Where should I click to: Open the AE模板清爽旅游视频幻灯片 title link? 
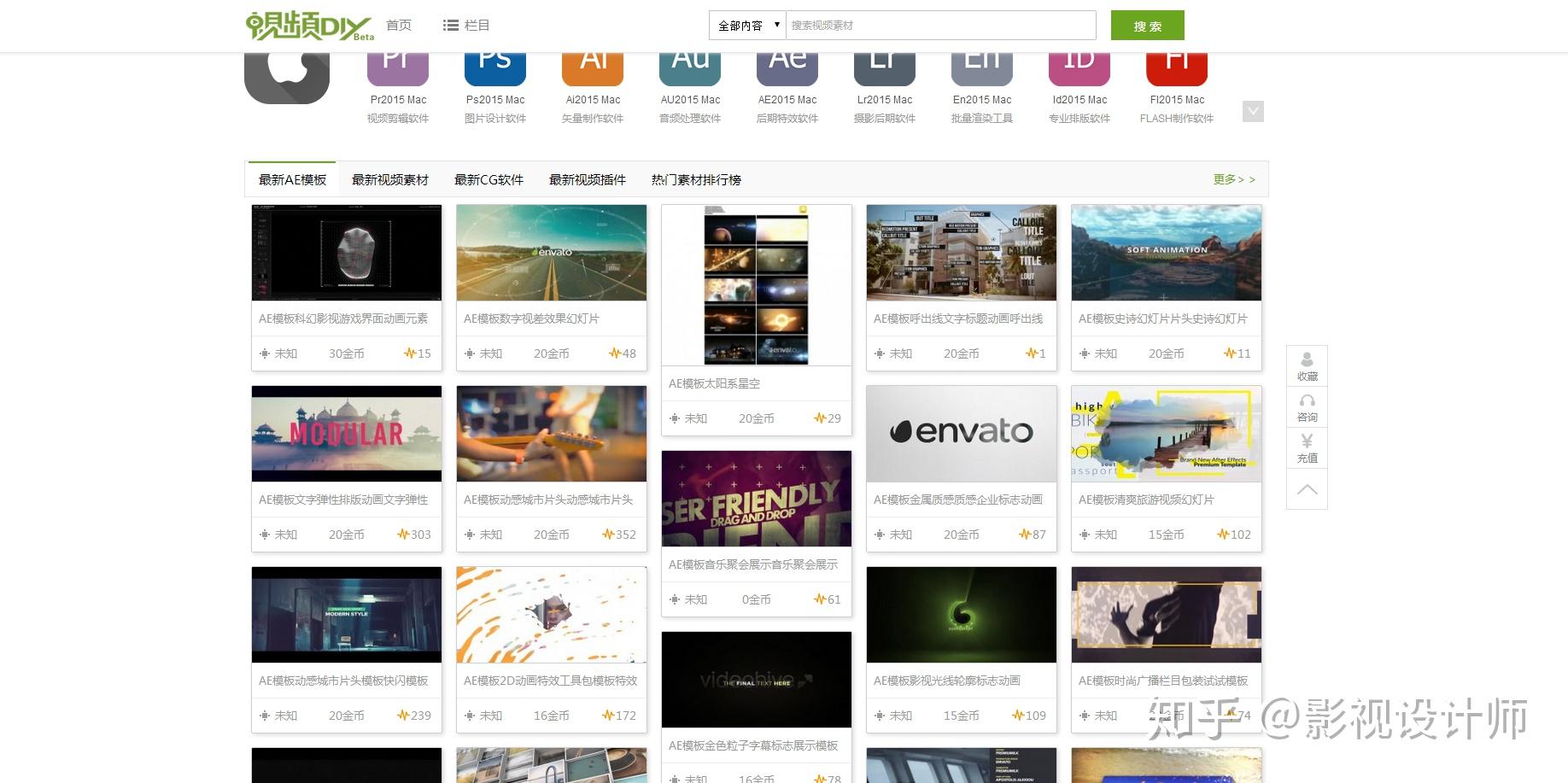click(x=1146, y=500)
